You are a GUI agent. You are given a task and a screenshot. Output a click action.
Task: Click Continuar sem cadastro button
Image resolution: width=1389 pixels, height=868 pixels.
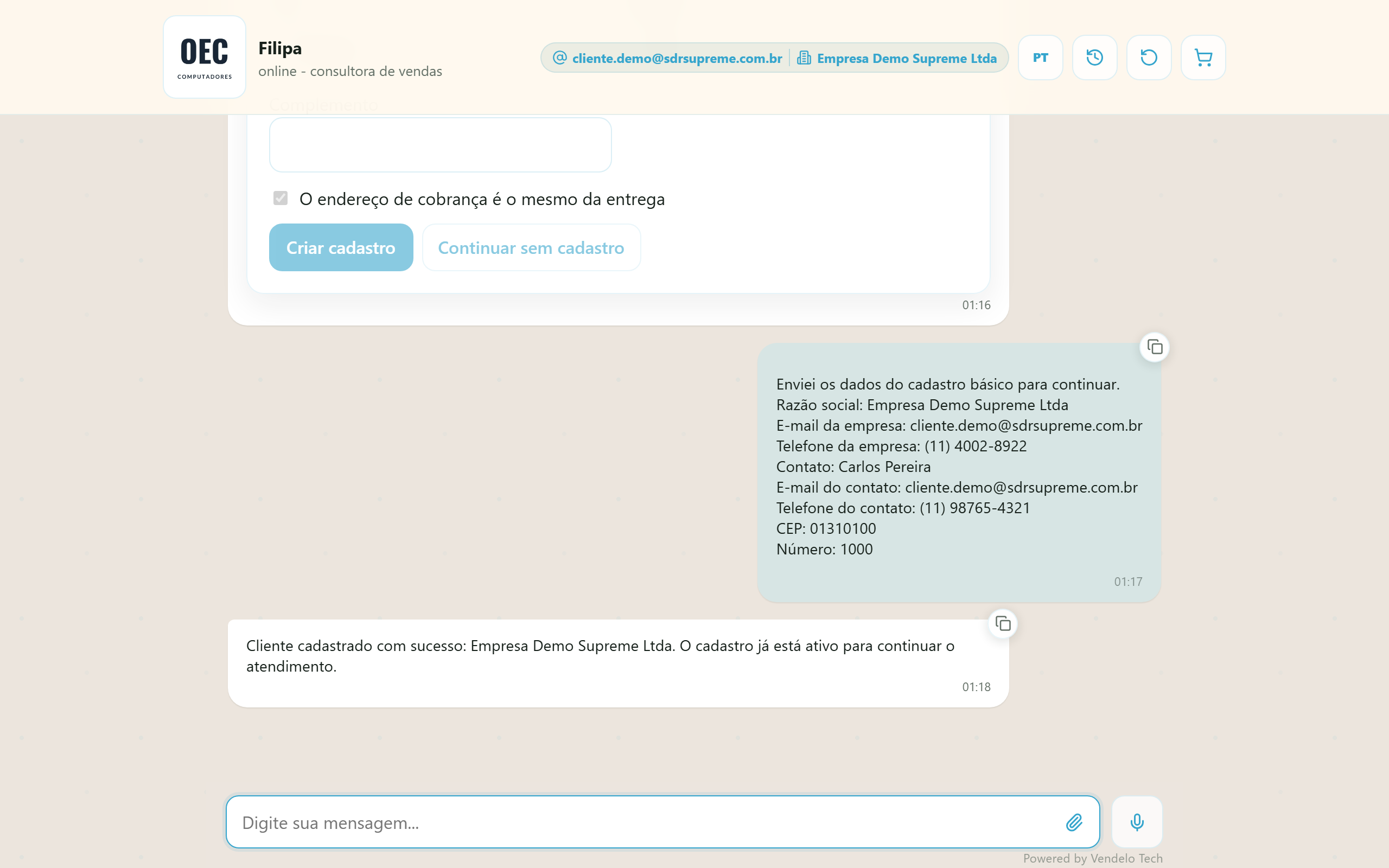pyautogui.click(x=531, y=247)
